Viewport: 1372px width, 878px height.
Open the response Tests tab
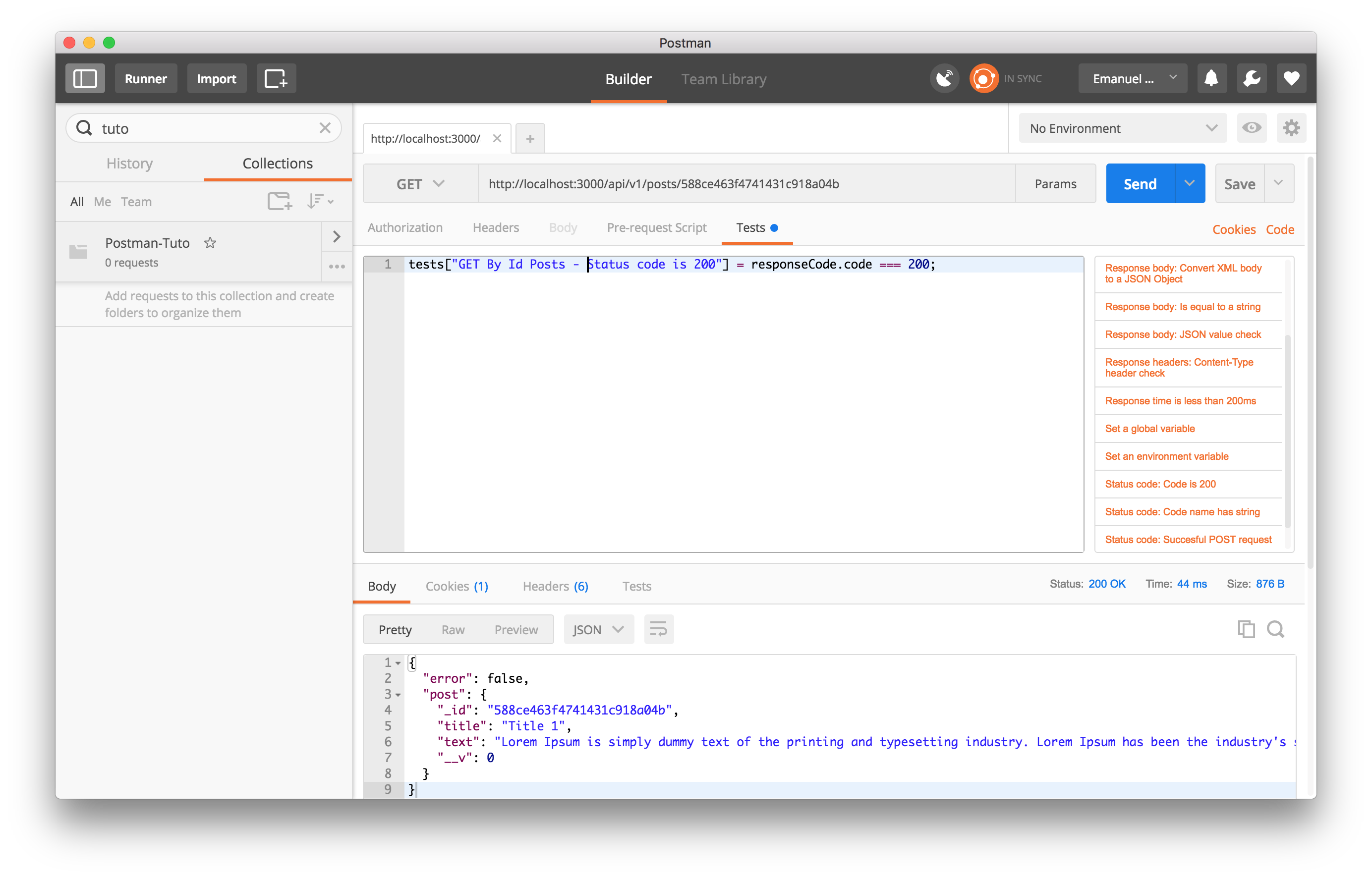[636, 586]
